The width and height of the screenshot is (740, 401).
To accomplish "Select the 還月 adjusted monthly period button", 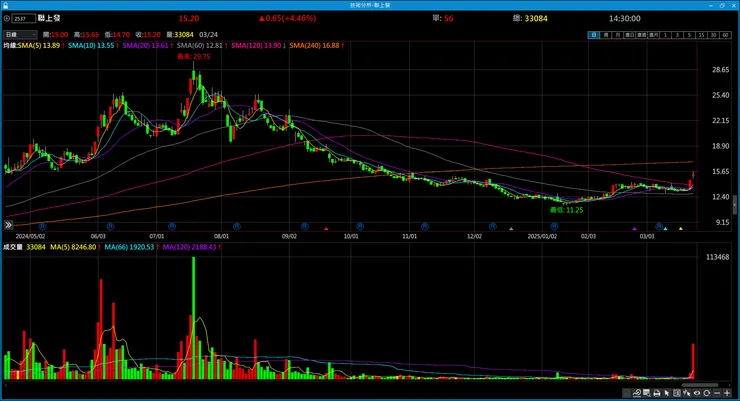I will [x=654, y=35].
